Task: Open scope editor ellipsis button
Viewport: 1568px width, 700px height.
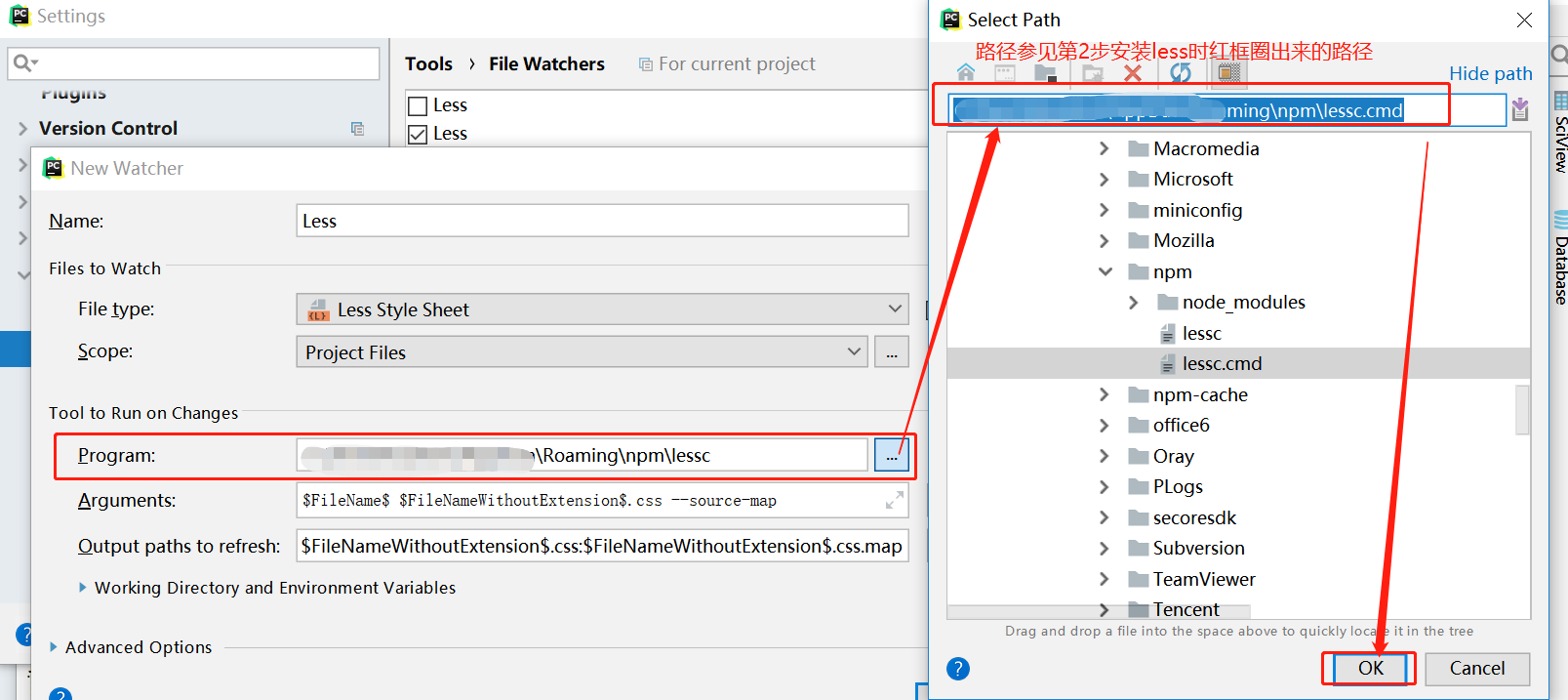Action: 892,352
